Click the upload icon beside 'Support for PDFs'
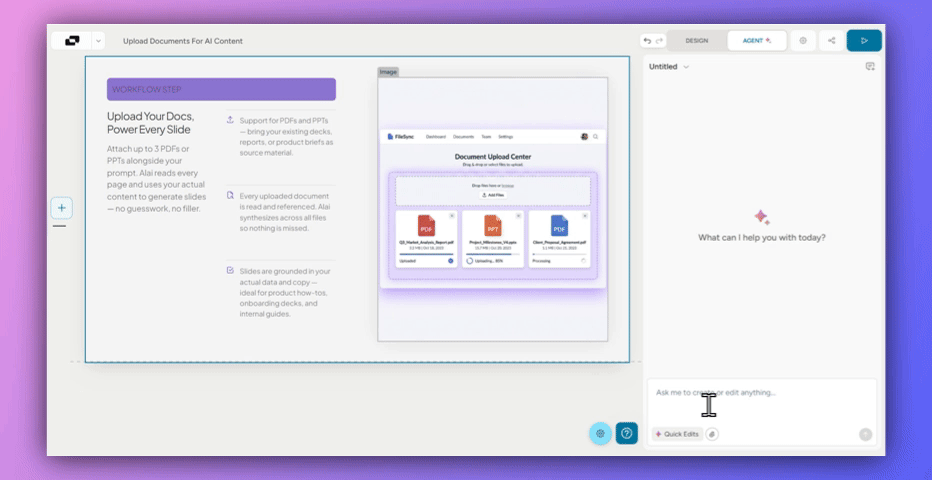The width and height of the screenshot is (932, 480). (x=230, y=119)
